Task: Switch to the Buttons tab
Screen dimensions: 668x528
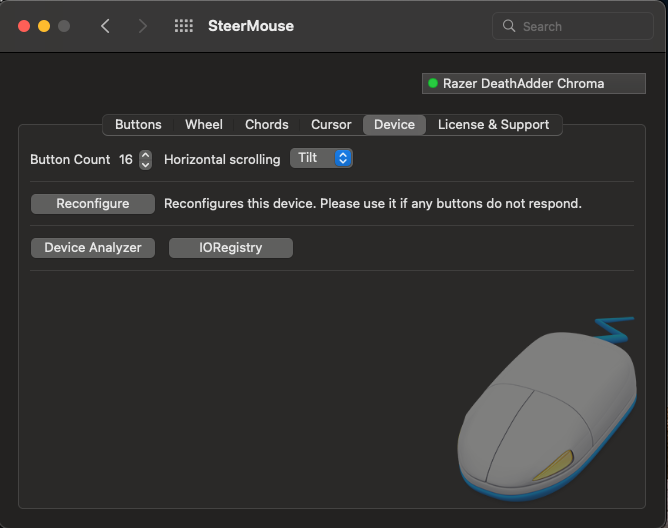Action: [138, 125]
